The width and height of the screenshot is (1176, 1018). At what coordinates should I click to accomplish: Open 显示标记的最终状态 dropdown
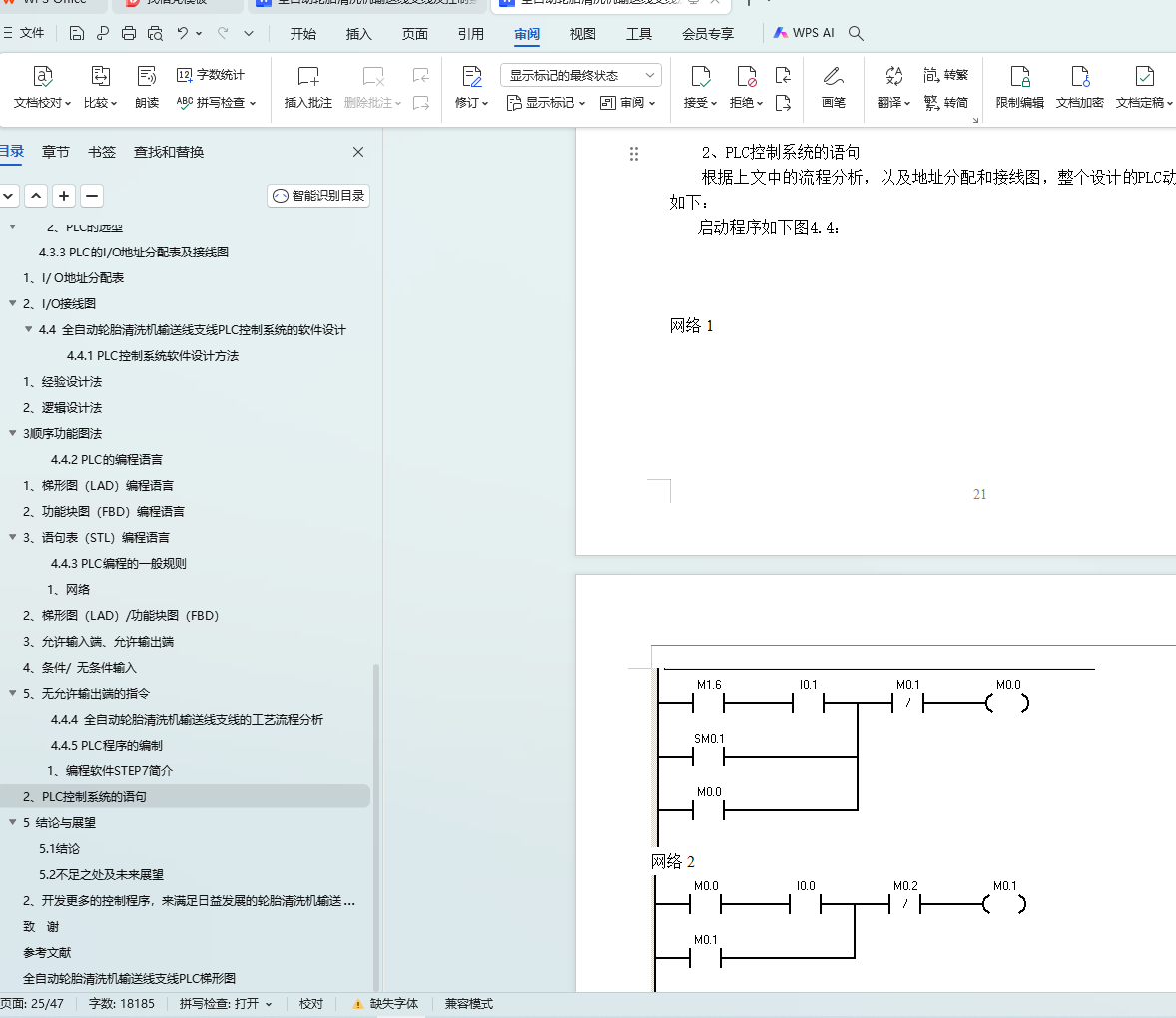pyautogui.click(x=580, y=75)
